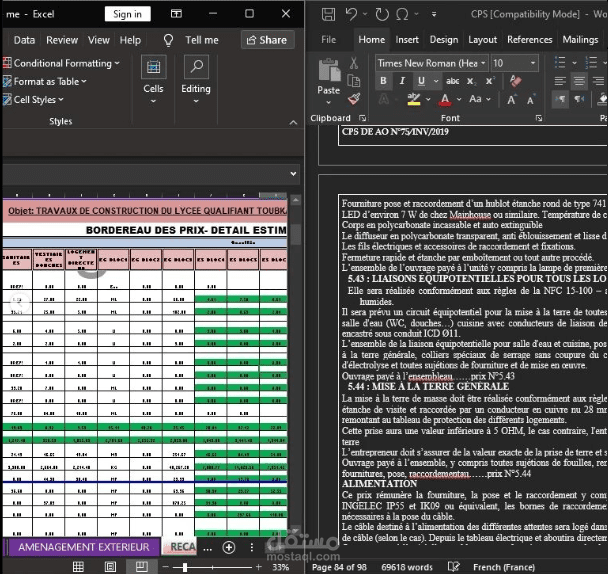Click the Excel vertical scrollbar up arrow
This screenshot has width=608, height=574.
[x=295, y=201]
